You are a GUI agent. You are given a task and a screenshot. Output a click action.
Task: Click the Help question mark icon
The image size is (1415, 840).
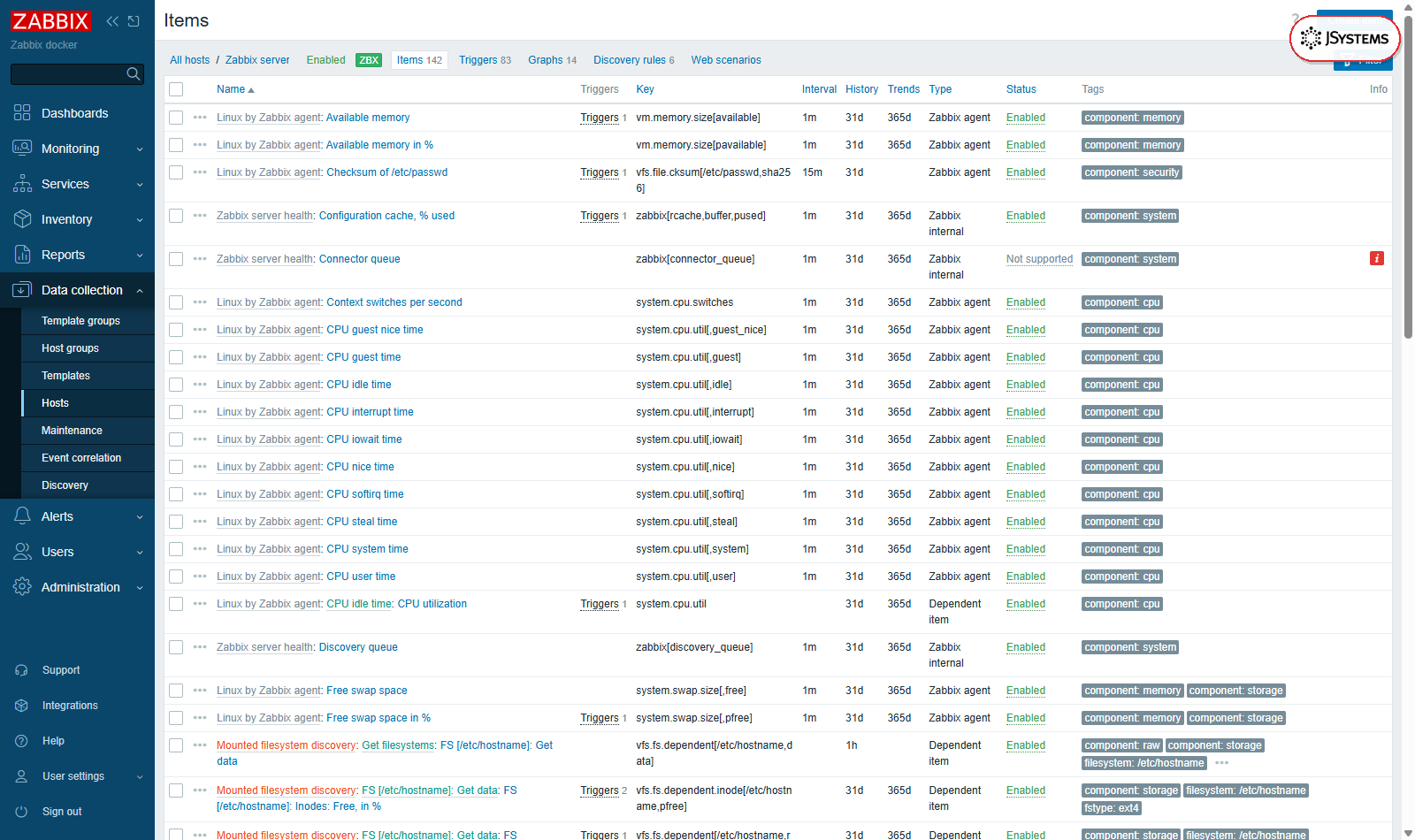point(22,741)
